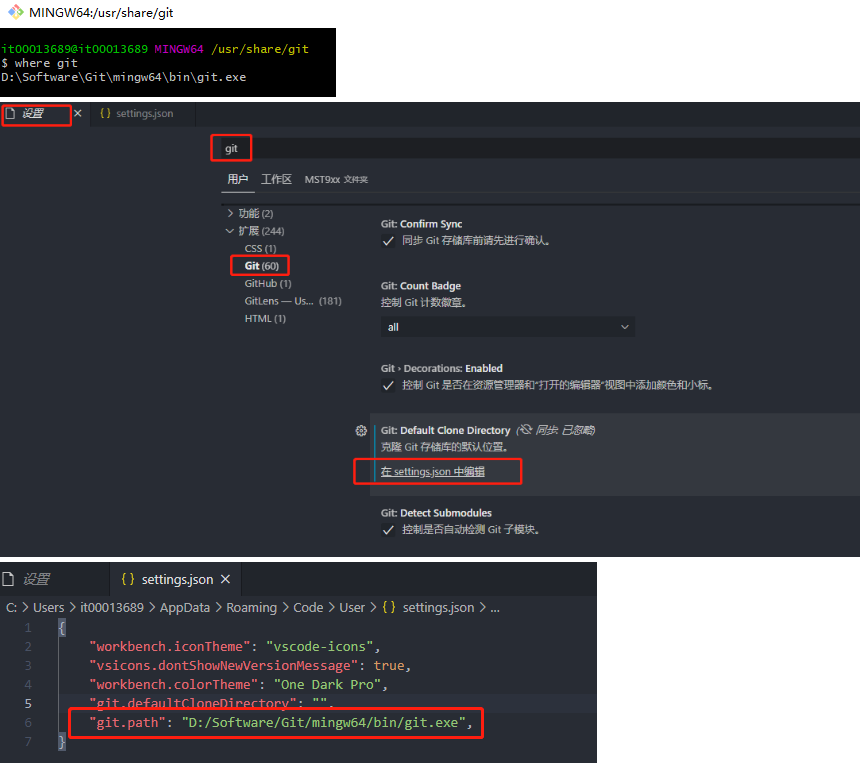Switch to the 工作区 tab
The image size is (860, 763).
pos(278,178)
